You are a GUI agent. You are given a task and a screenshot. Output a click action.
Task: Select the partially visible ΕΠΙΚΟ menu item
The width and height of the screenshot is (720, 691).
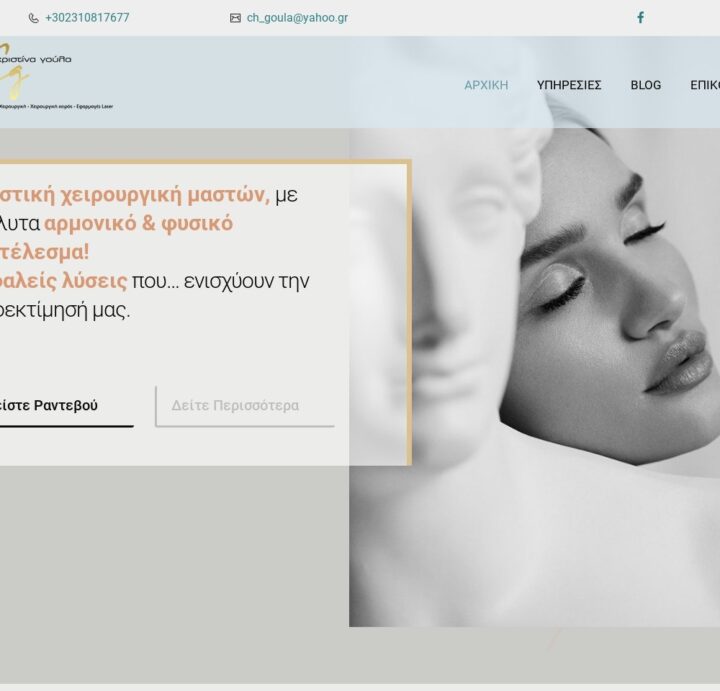point(704,85)
